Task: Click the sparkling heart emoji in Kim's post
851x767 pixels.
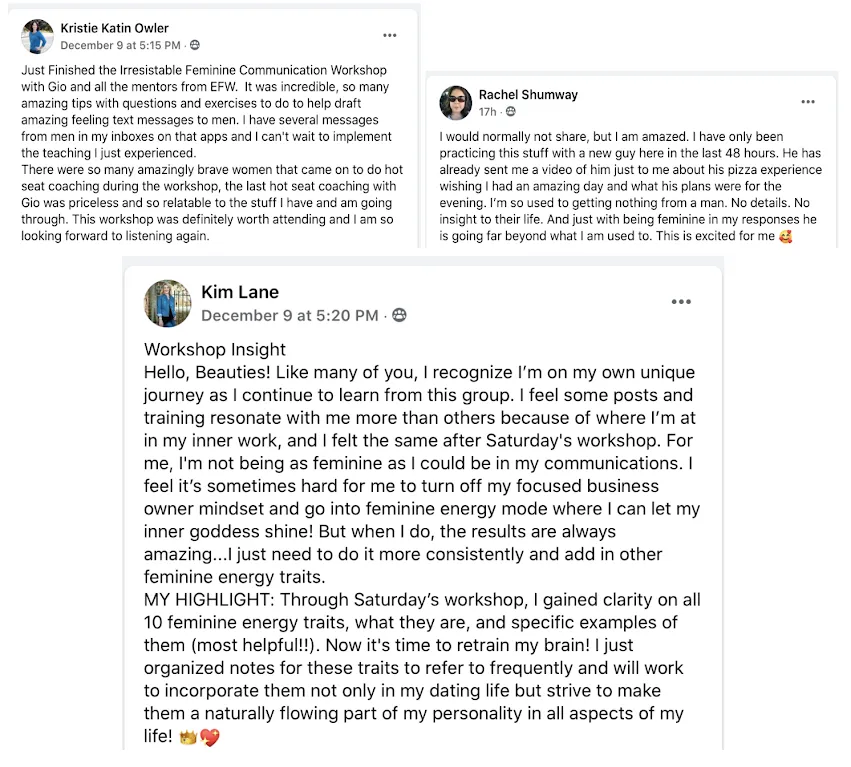Action: tap(209, 737)
